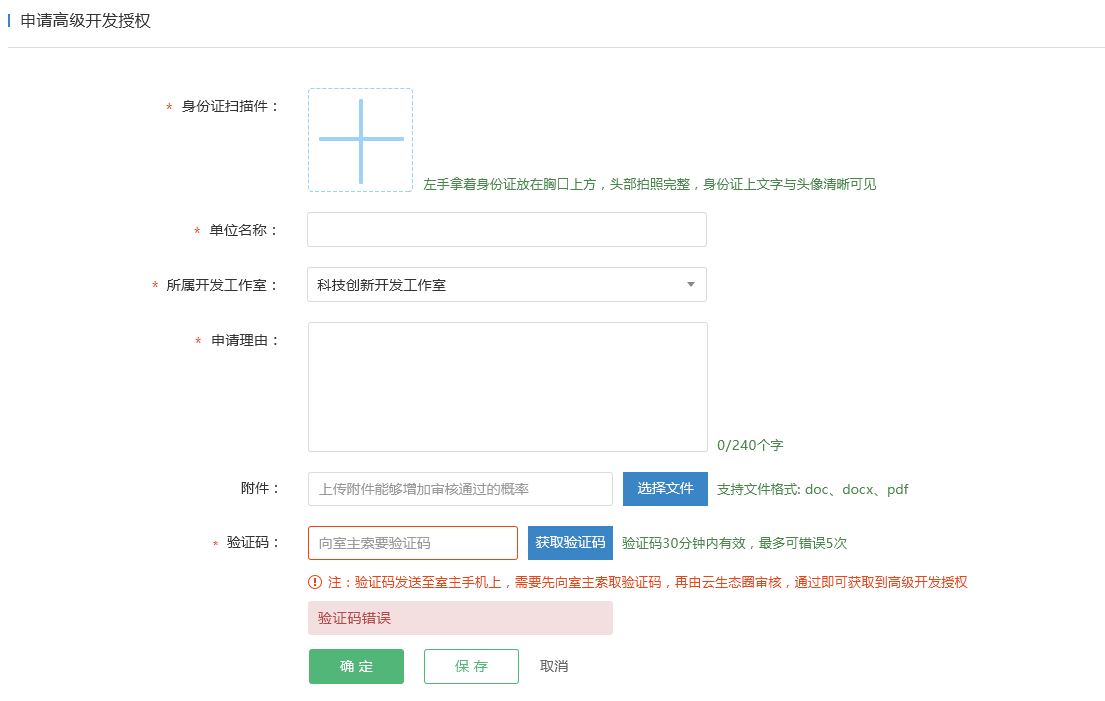Expand the 所属开发工作室 dropdown arrow

pyautogui.click(x=690, y=285)
